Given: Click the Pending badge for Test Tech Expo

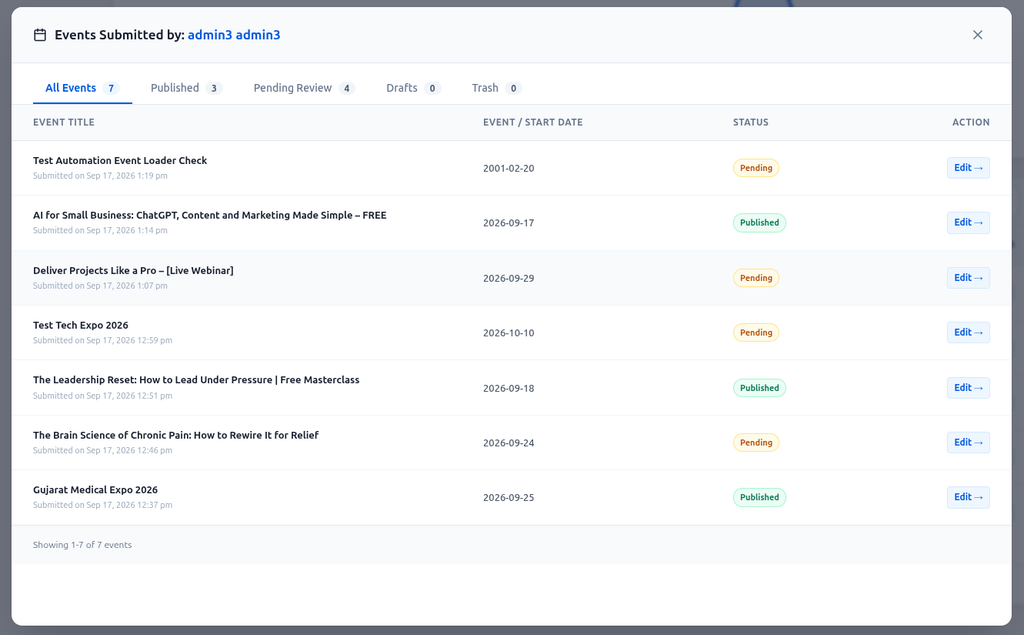Looking at the screenshot, I should tap(756, 333).
